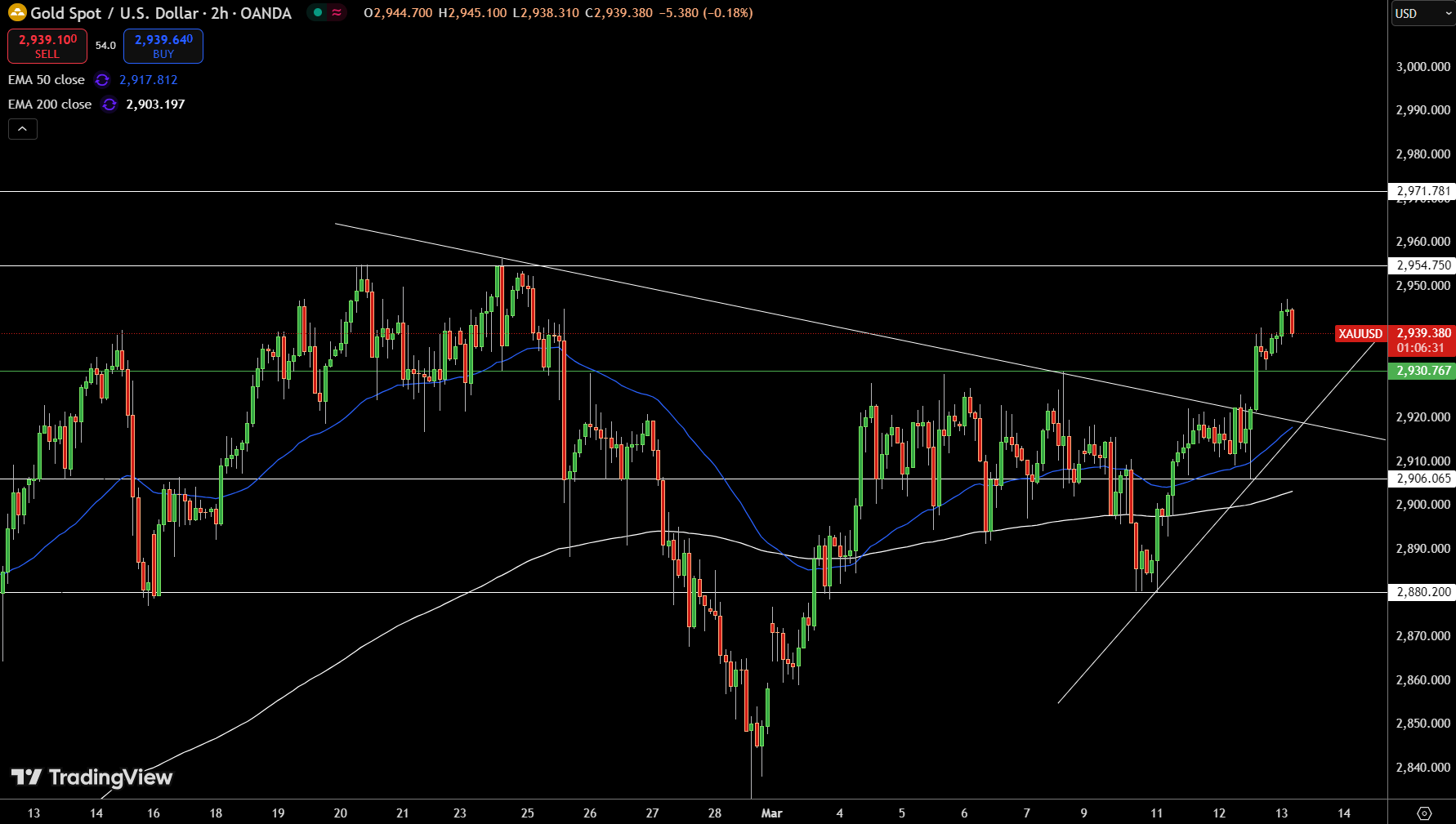Image resolution: width=1456 pixels, height=824 pixels.
Task: Collapse the indicator legend with the arrow
Action: point(23,129)
